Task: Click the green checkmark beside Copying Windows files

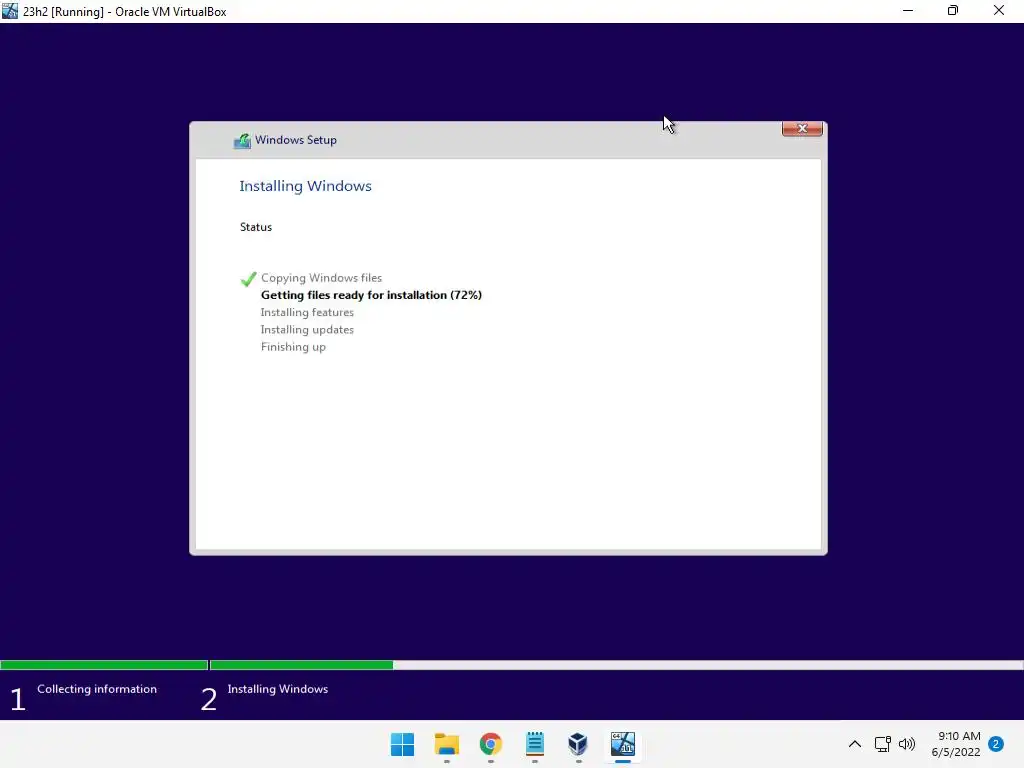Action: 248,279
